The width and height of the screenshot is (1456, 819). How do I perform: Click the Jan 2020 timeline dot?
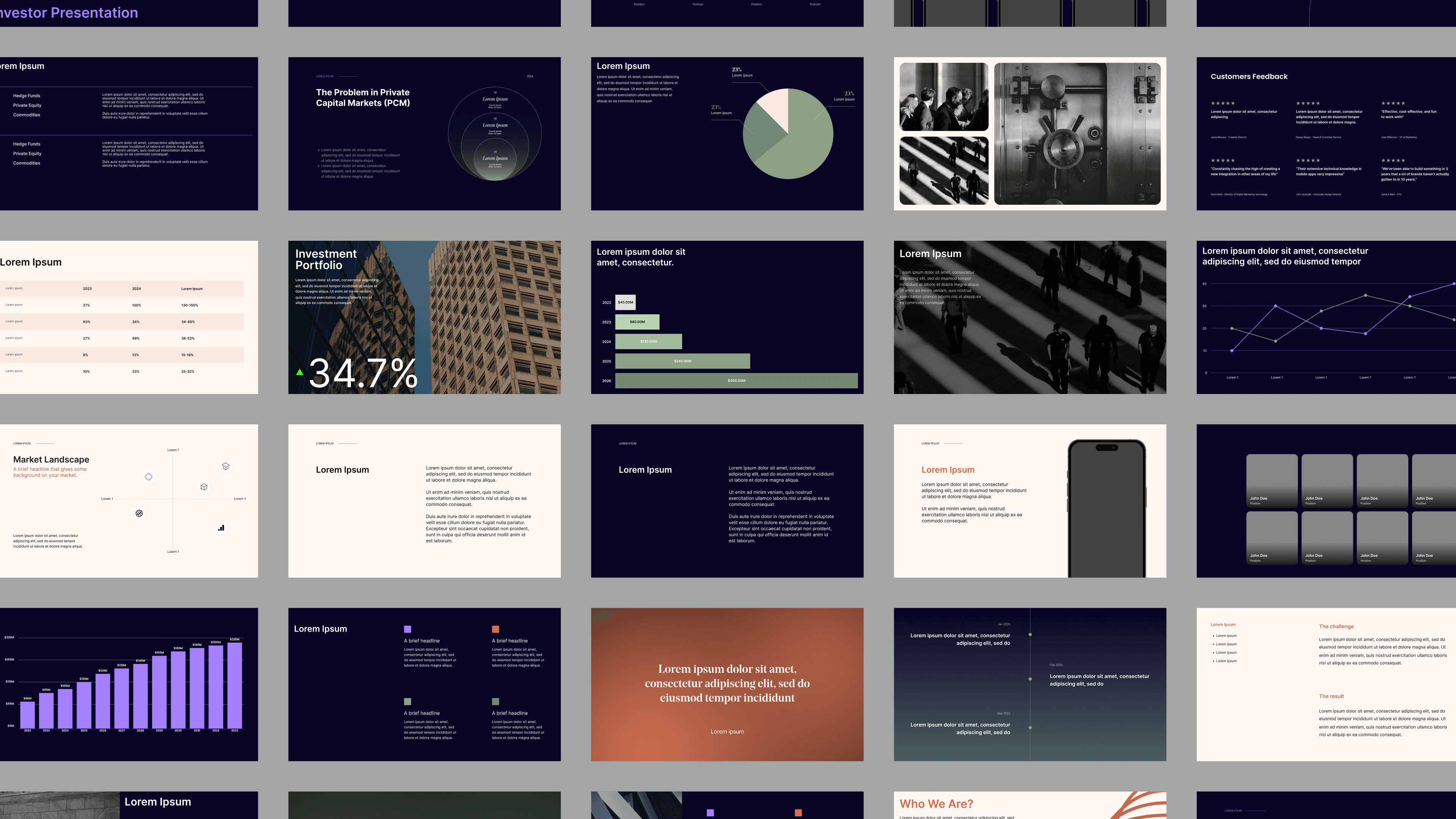(1030, 634)
